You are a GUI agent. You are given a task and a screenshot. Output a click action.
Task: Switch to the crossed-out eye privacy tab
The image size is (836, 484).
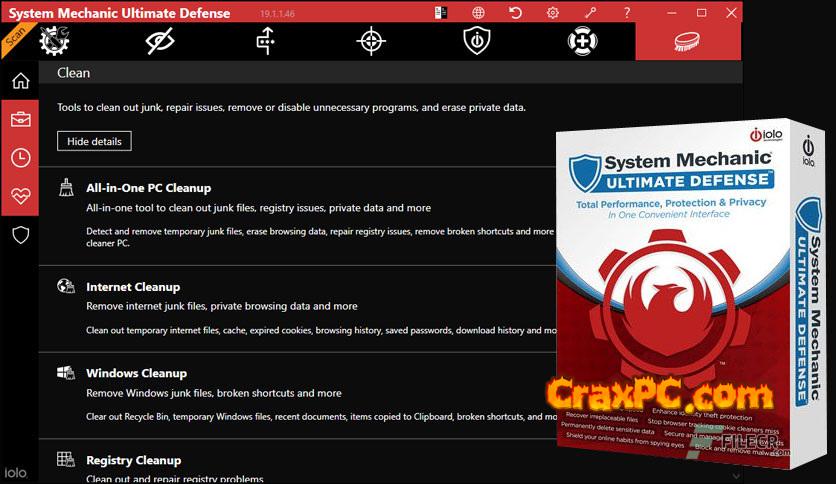(x=160, y=41)
